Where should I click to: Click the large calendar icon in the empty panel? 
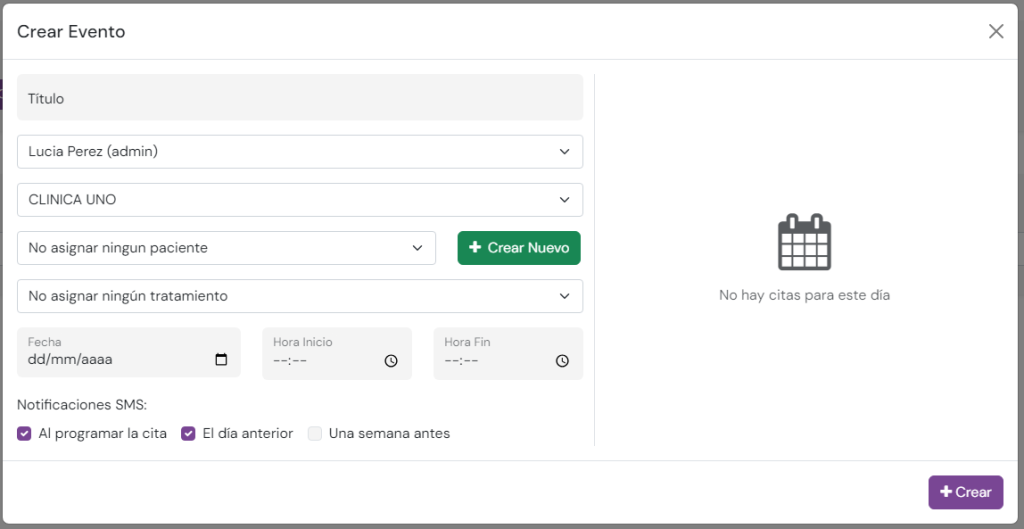coord(804,242)
